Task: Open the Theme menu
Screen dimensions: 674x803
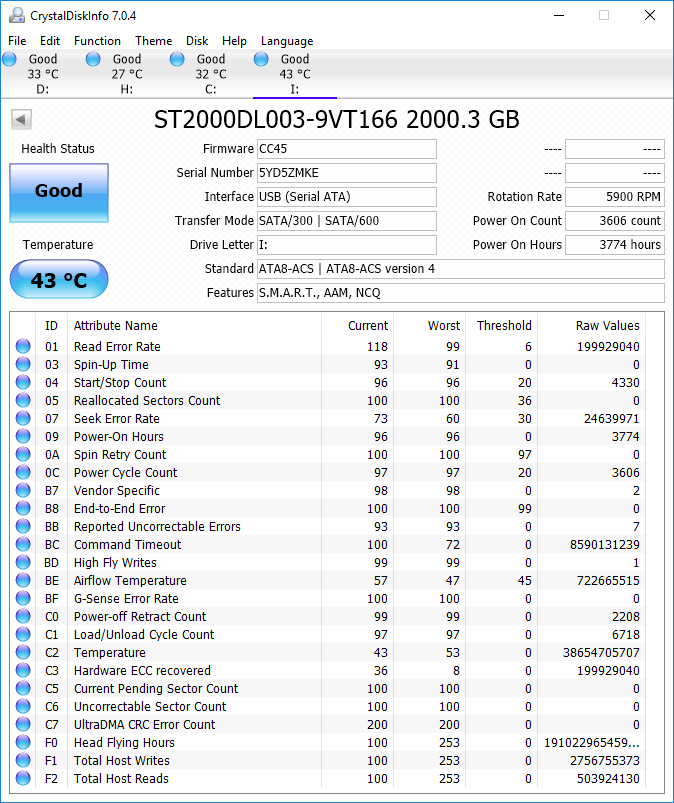Action: (154, 41)
